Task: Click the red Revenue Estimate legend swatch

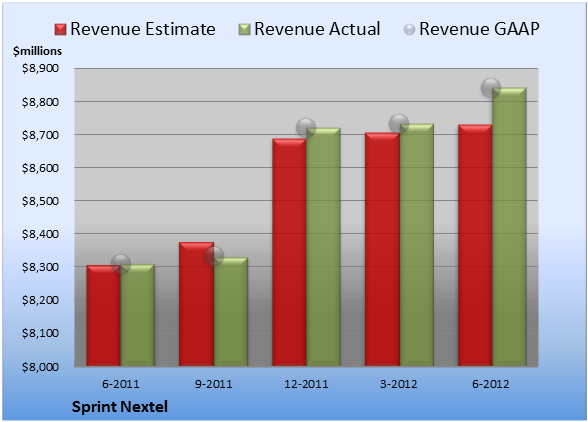Action: click(60, 30)
